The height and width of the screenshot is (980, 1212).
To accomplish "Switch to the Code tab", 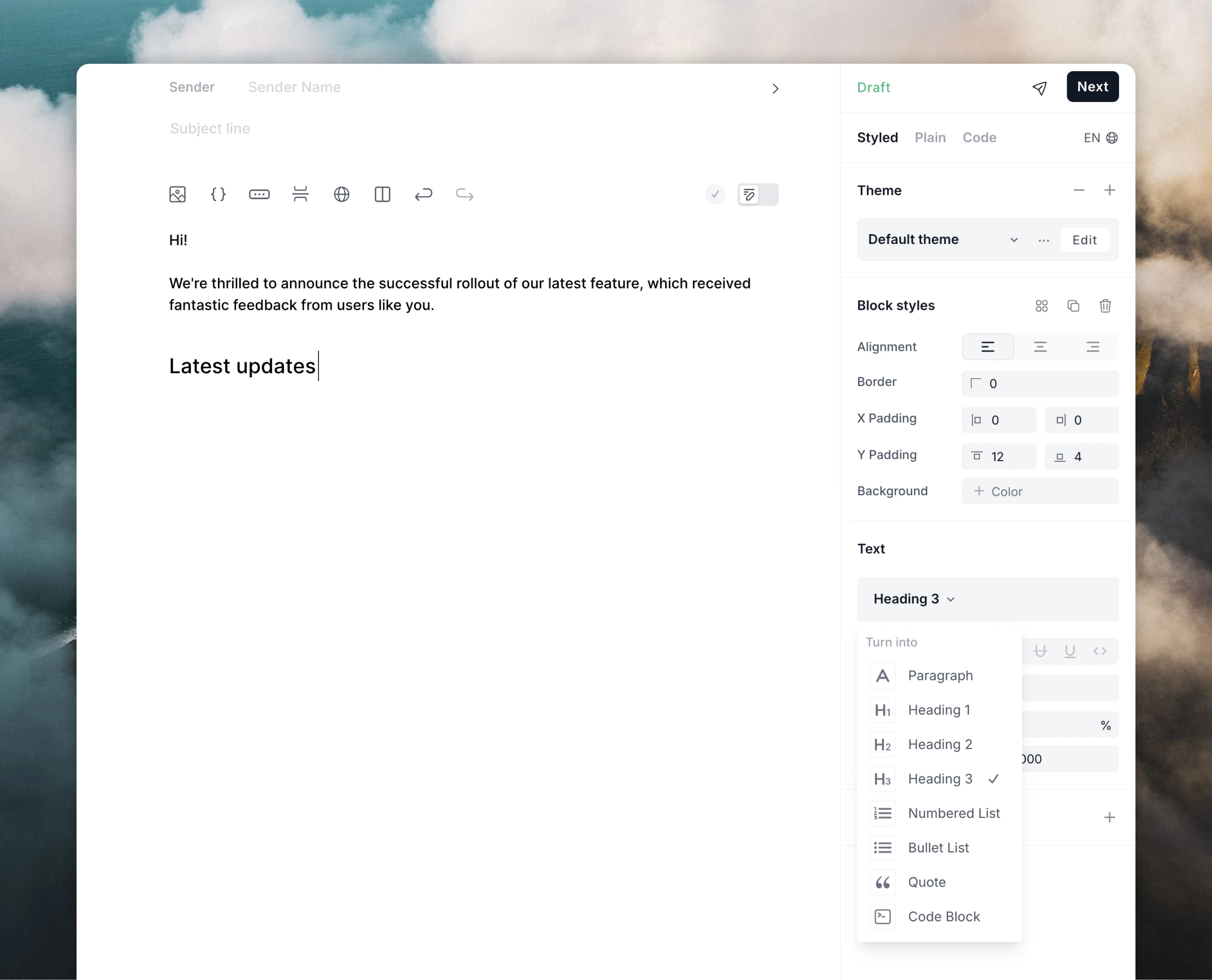I will [979, 137].
